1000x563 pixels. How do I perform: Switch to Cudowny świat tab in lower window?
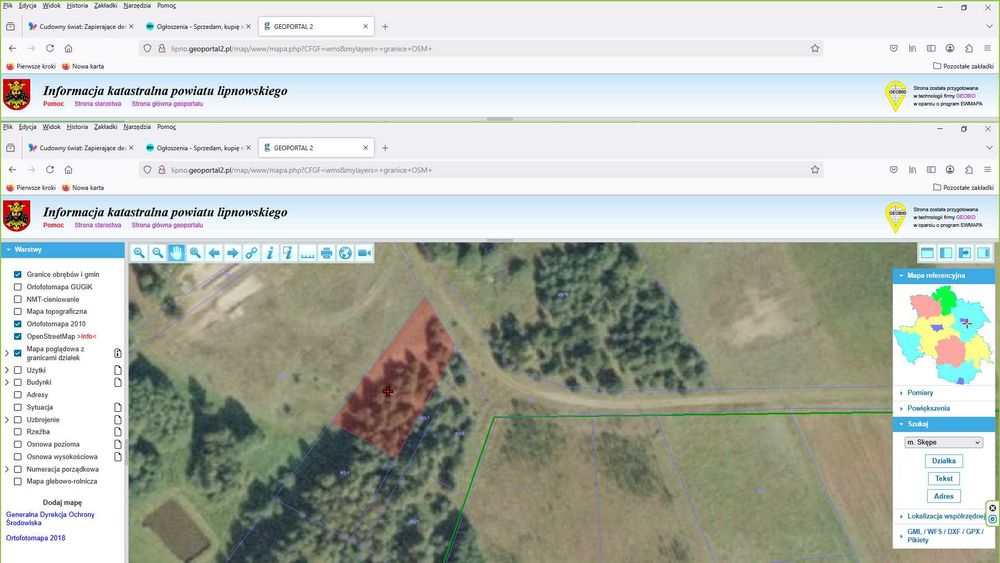tap(80, 148)
